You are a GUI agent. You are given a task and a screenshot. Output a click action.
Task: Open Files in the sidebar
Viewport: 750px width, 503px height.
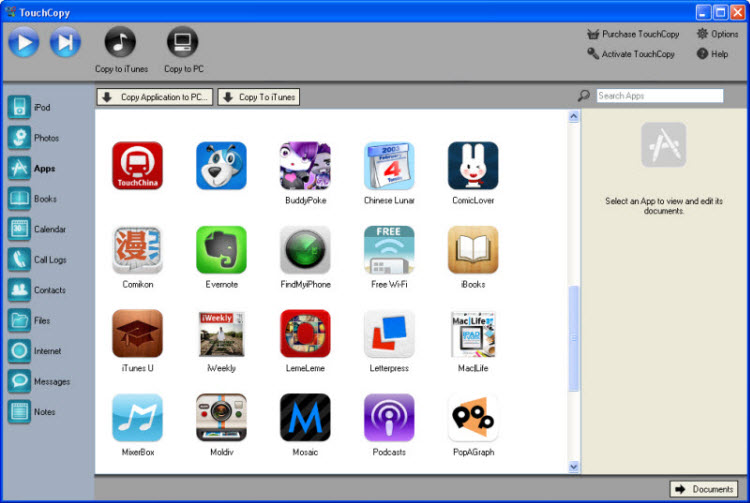pyautogui.click(x=29, y=320)
